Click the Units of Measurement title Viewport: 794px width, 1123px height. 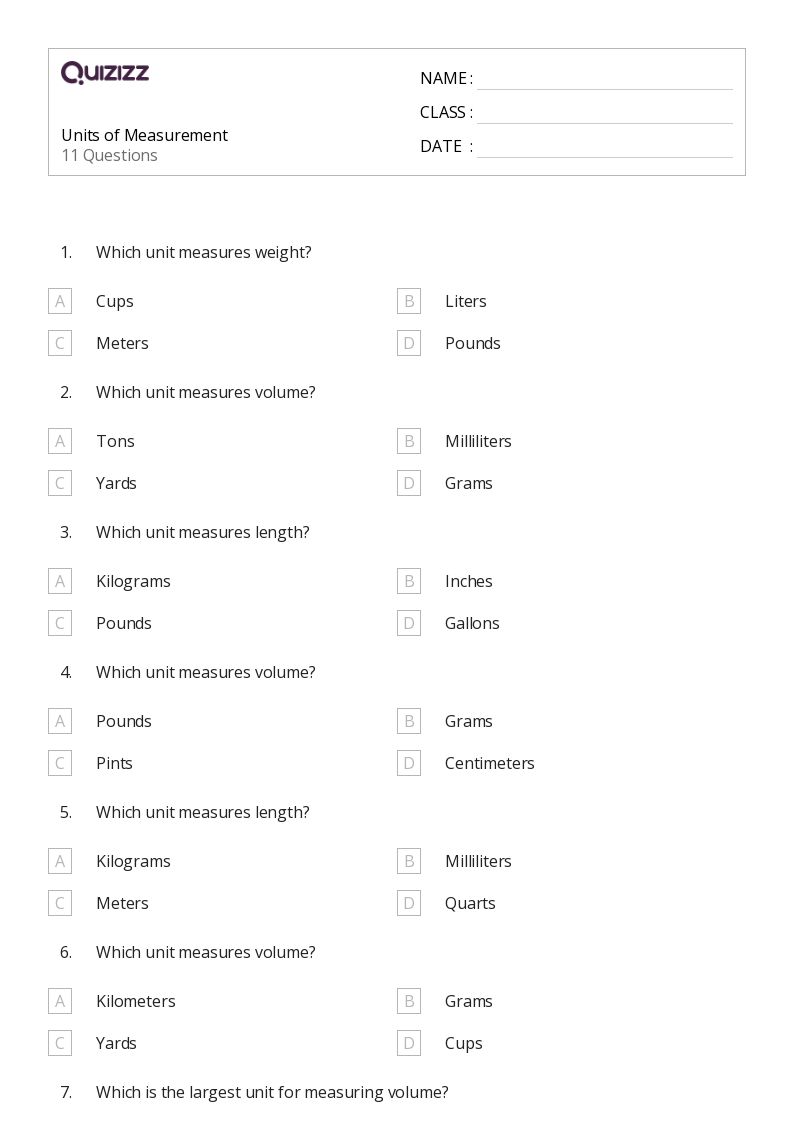coord(145,135)
